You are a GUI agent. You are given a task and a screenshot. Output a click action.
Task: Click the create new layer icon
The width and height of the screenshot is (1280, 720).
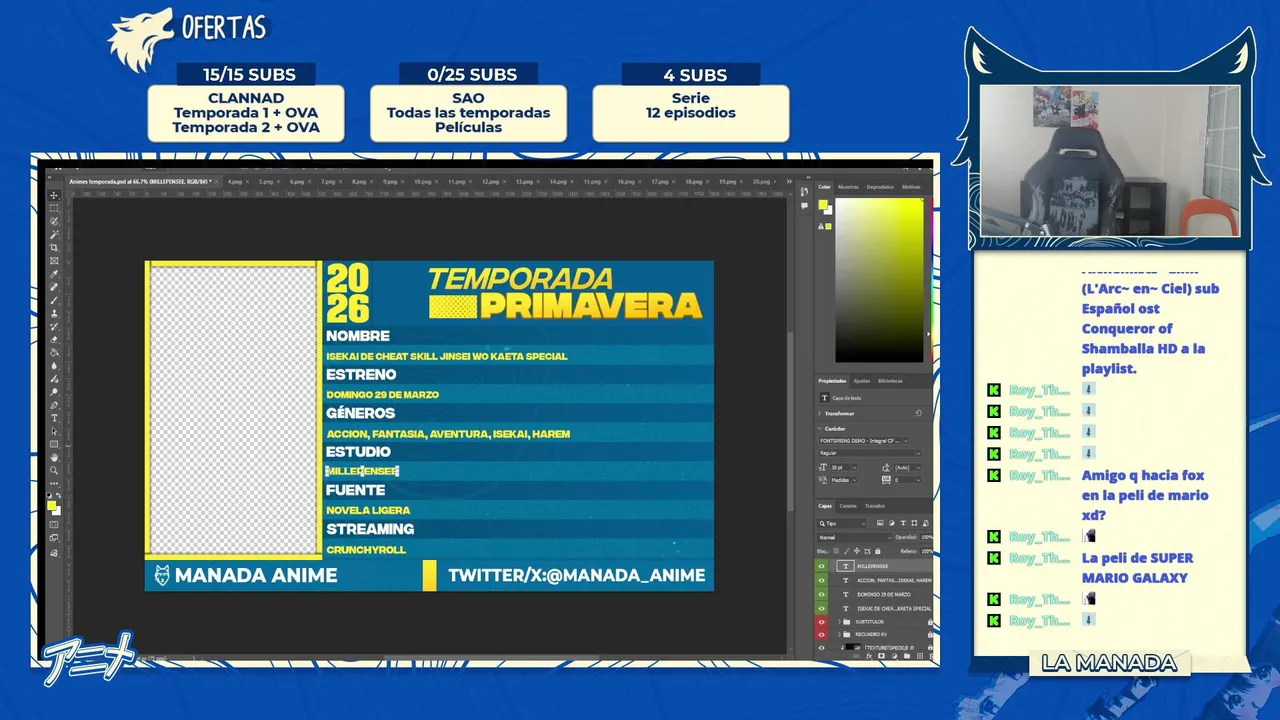[x=919, y=656]
